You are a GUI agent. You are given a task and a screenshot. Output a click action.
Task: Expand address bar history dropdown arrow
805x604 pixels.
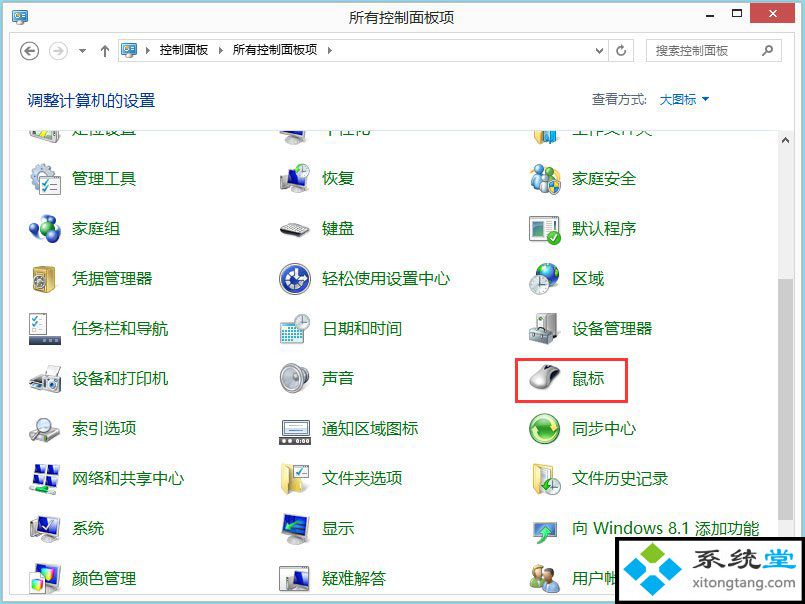pos(599,50)
